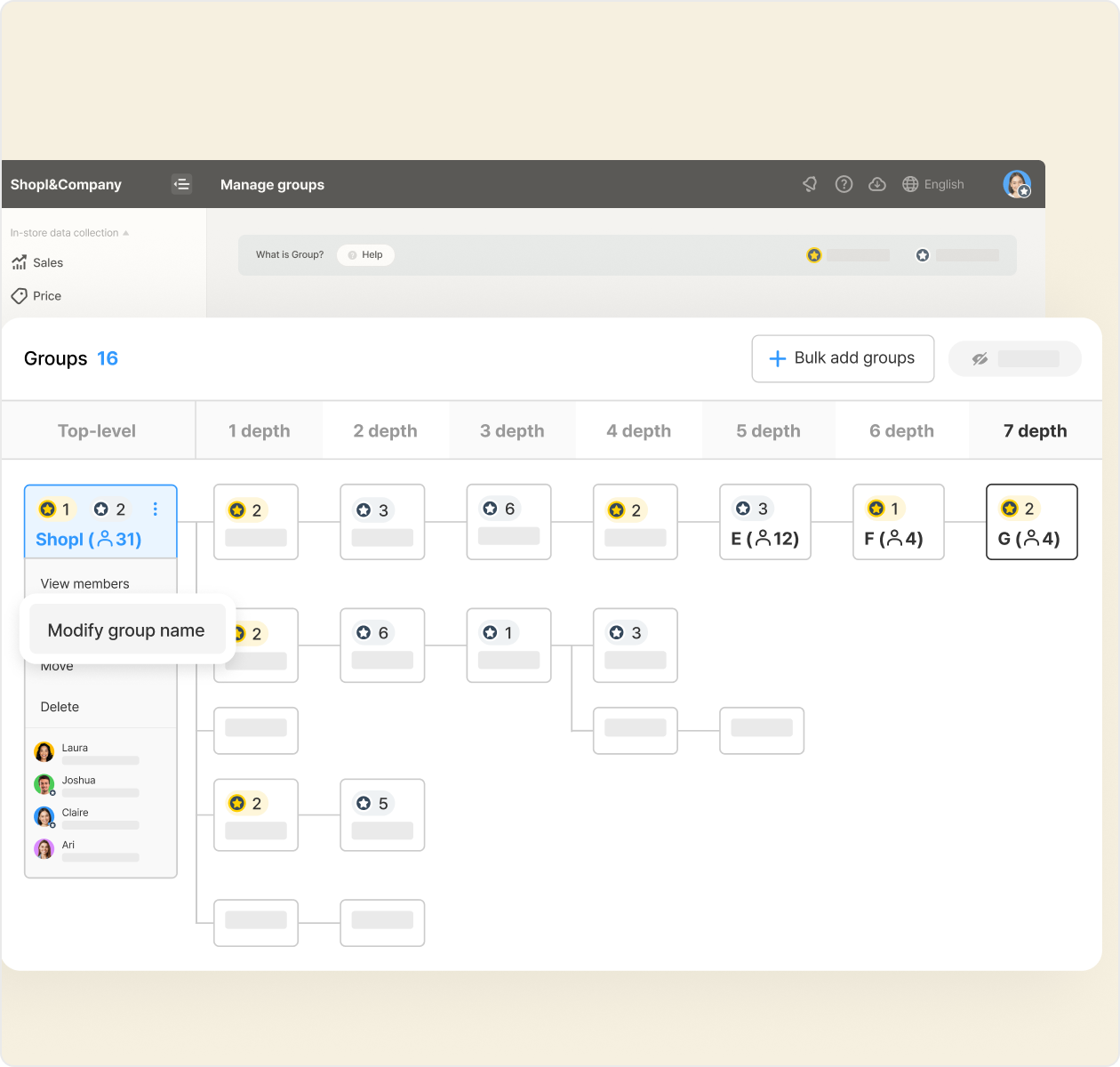Image resolution: width=1120 pixels, height=1067 pixels.
Task: Choose Modify group name from the menu
Action: [x=126, y=630]
